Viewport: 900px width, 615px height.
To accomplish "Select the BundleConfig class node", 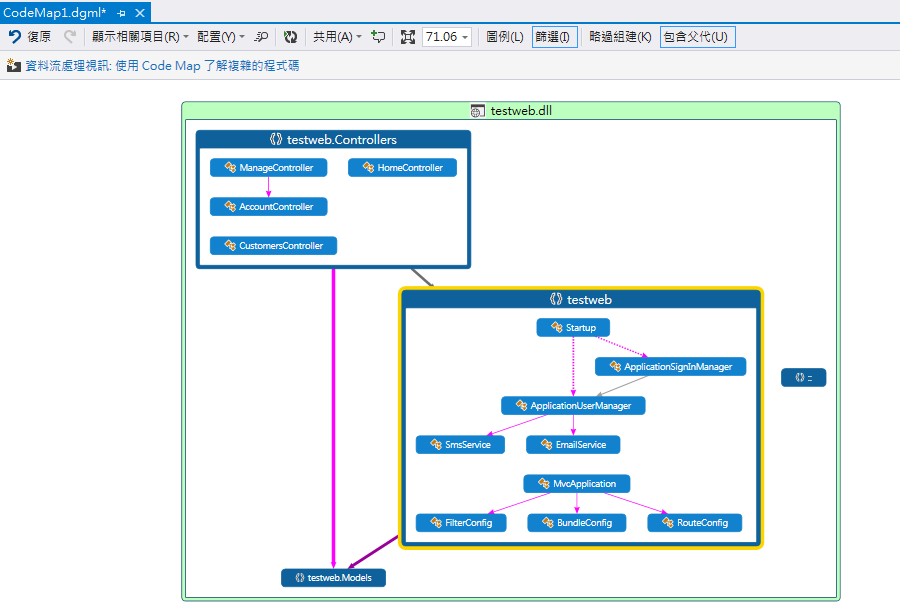I will [x=577, y=523].
